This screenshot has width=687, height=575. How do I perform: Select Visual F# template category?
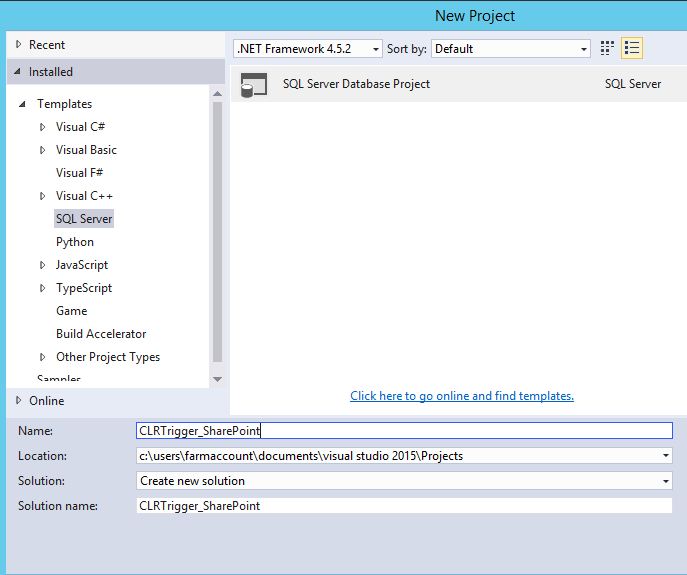click(x=79, y=173)
